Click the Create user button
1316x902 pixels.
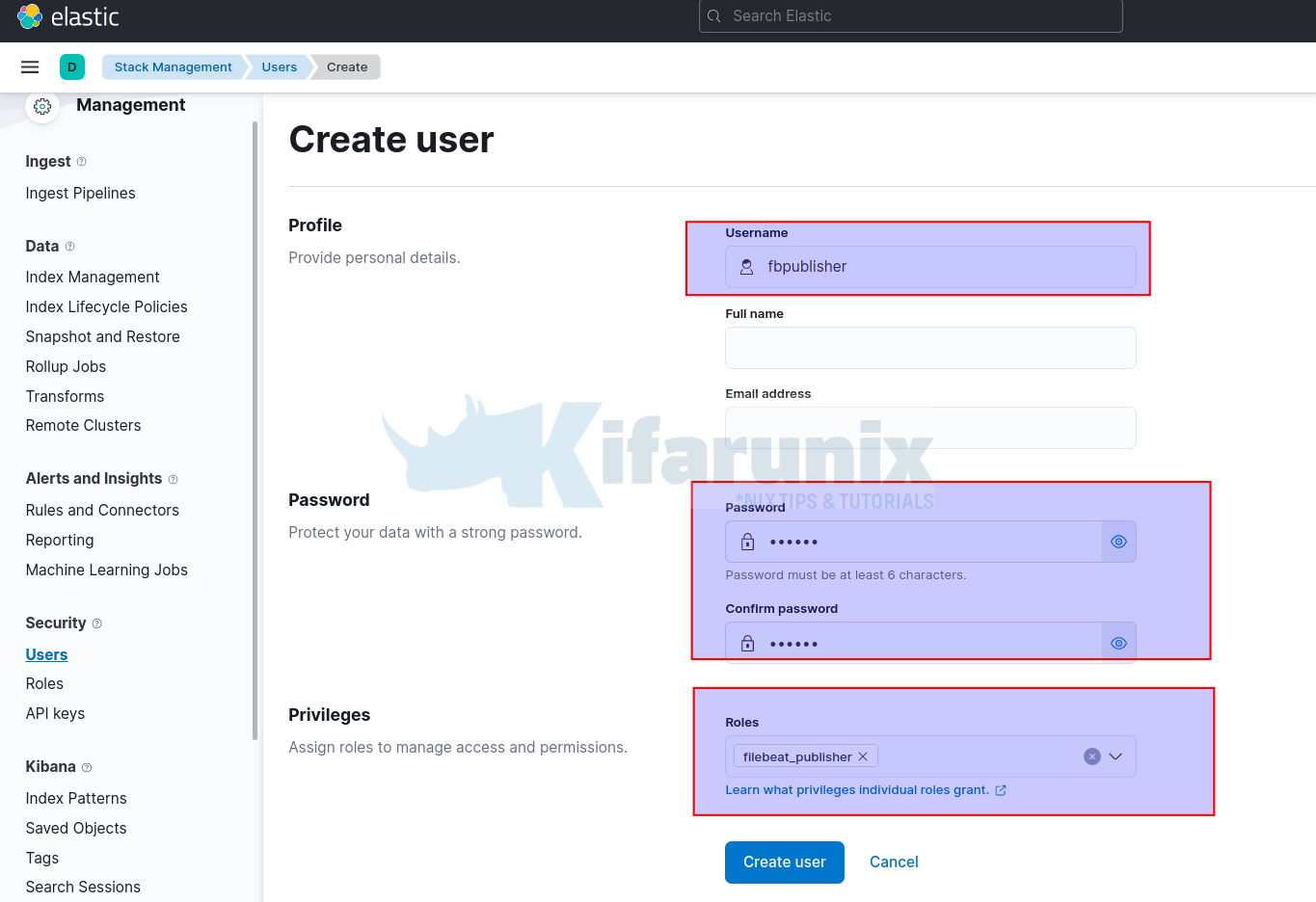click(x=784, y=862)
